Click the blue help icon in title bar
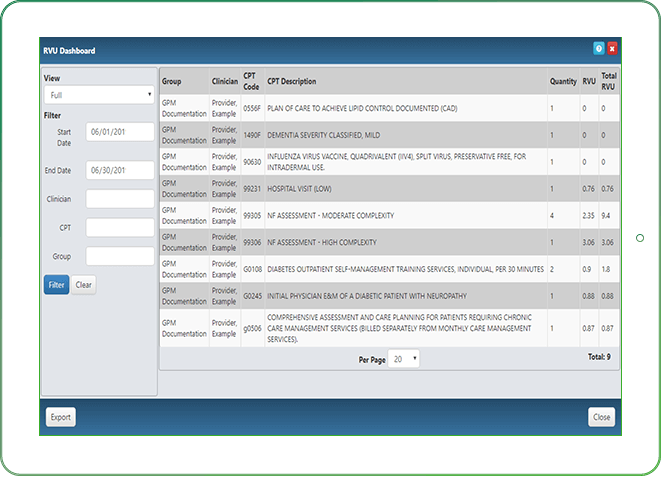 pos(599,48)
